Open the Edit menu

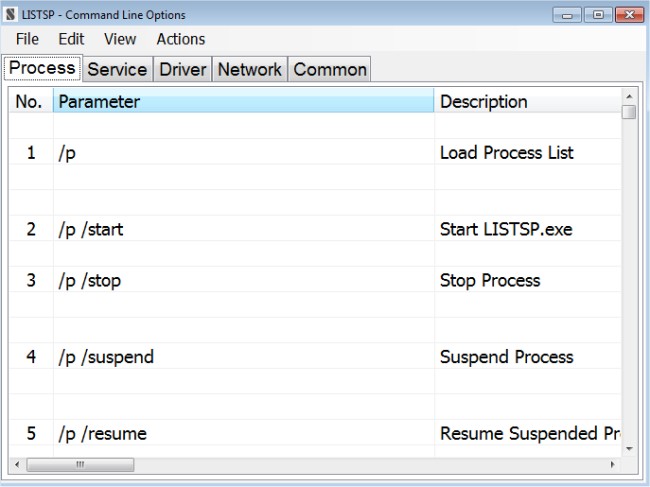[71, 39]
